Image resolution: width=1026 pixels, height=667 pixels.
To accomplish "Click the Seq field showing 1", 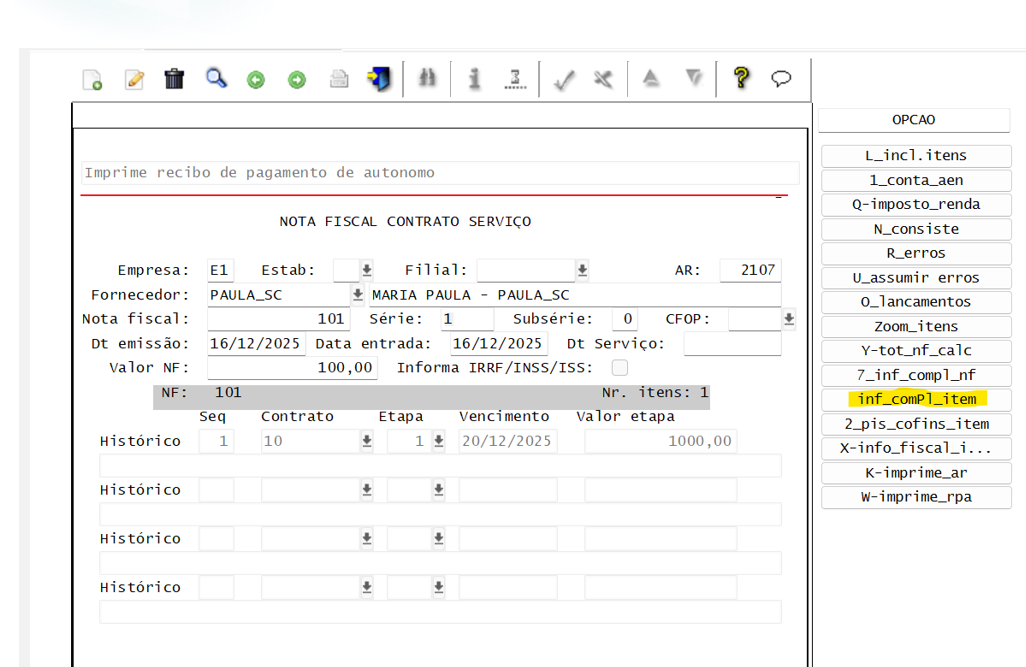I will click(x=216, y=441).
